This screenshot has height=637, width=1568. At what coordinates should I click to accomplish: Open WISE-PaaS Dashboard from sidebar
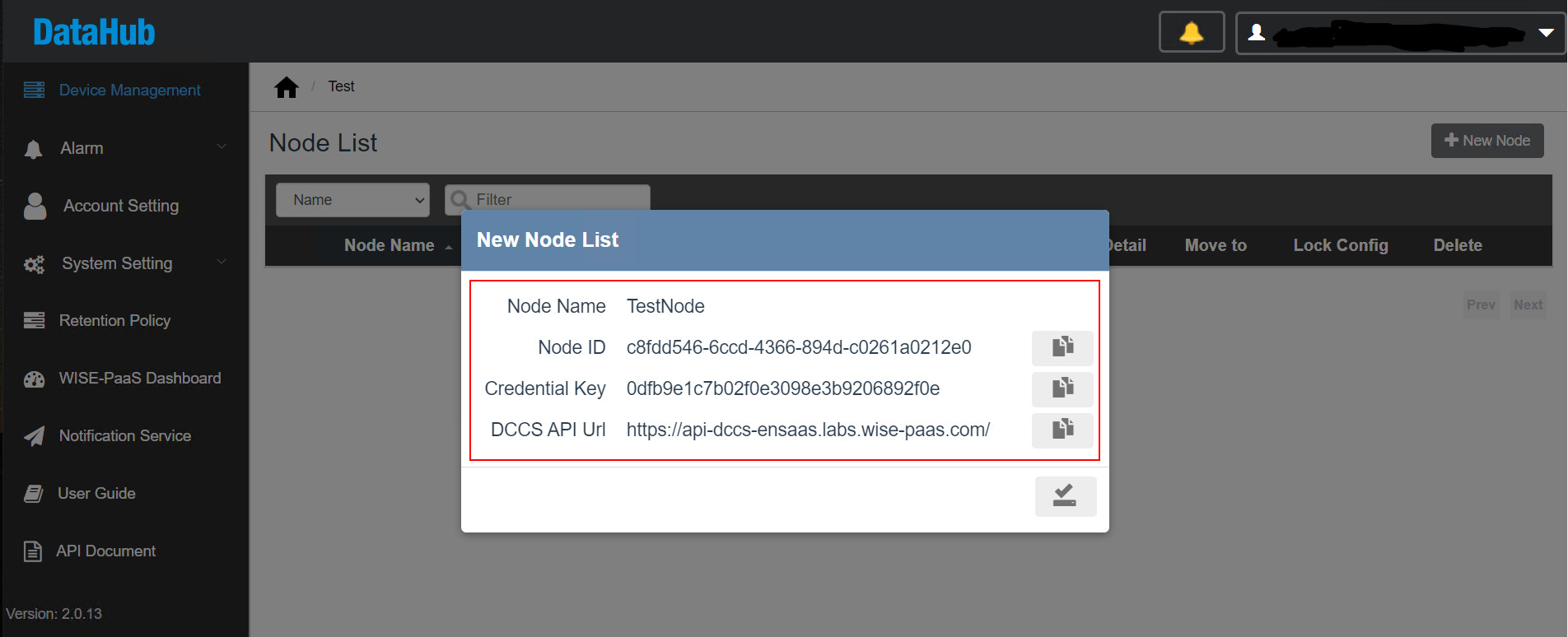139,379
